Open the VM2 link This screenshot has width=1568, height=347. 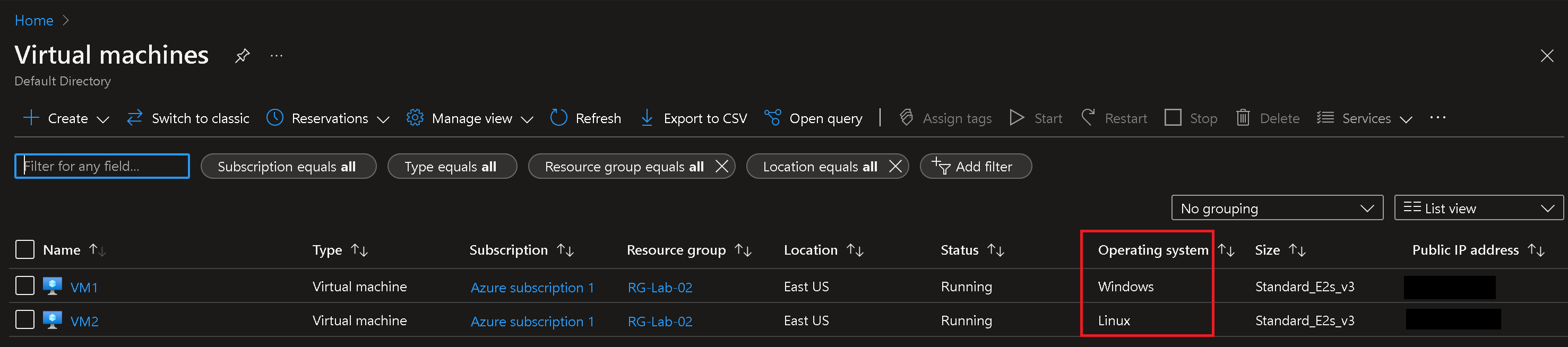click(x=84, y=322)
